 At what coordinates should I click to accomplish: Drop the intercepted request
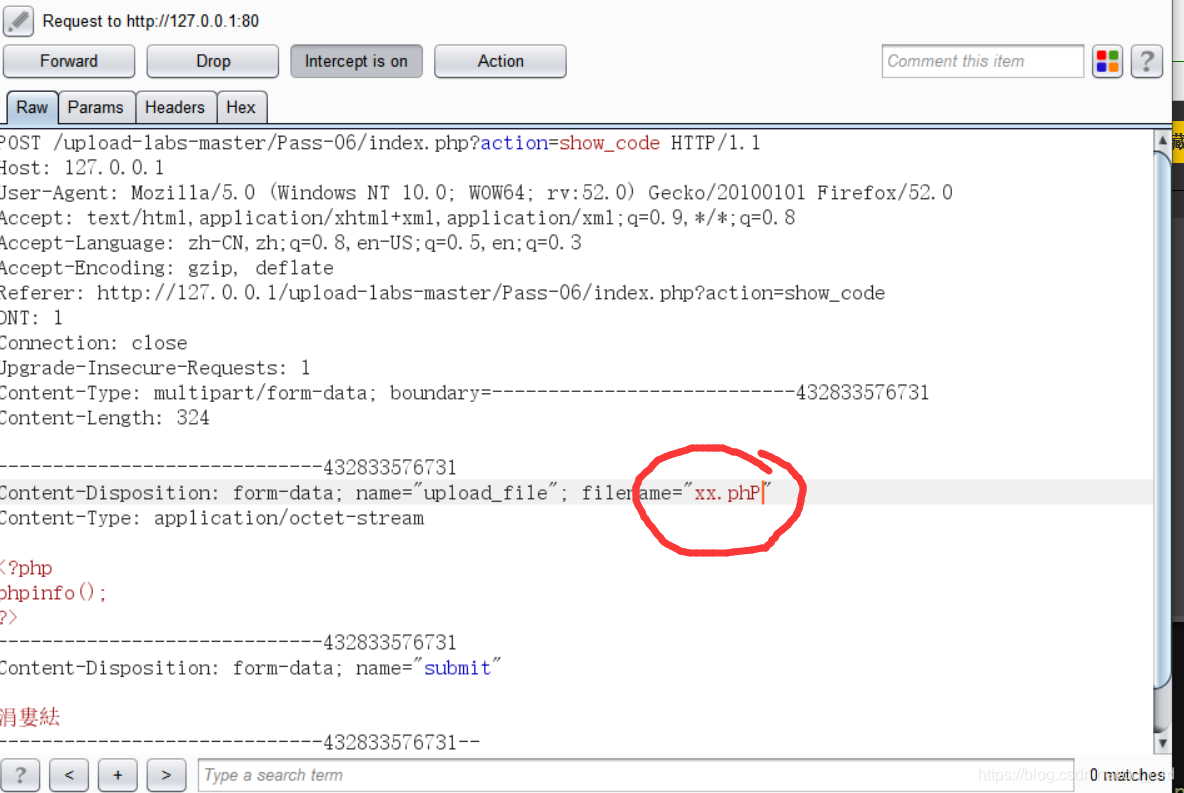(213, 61)
